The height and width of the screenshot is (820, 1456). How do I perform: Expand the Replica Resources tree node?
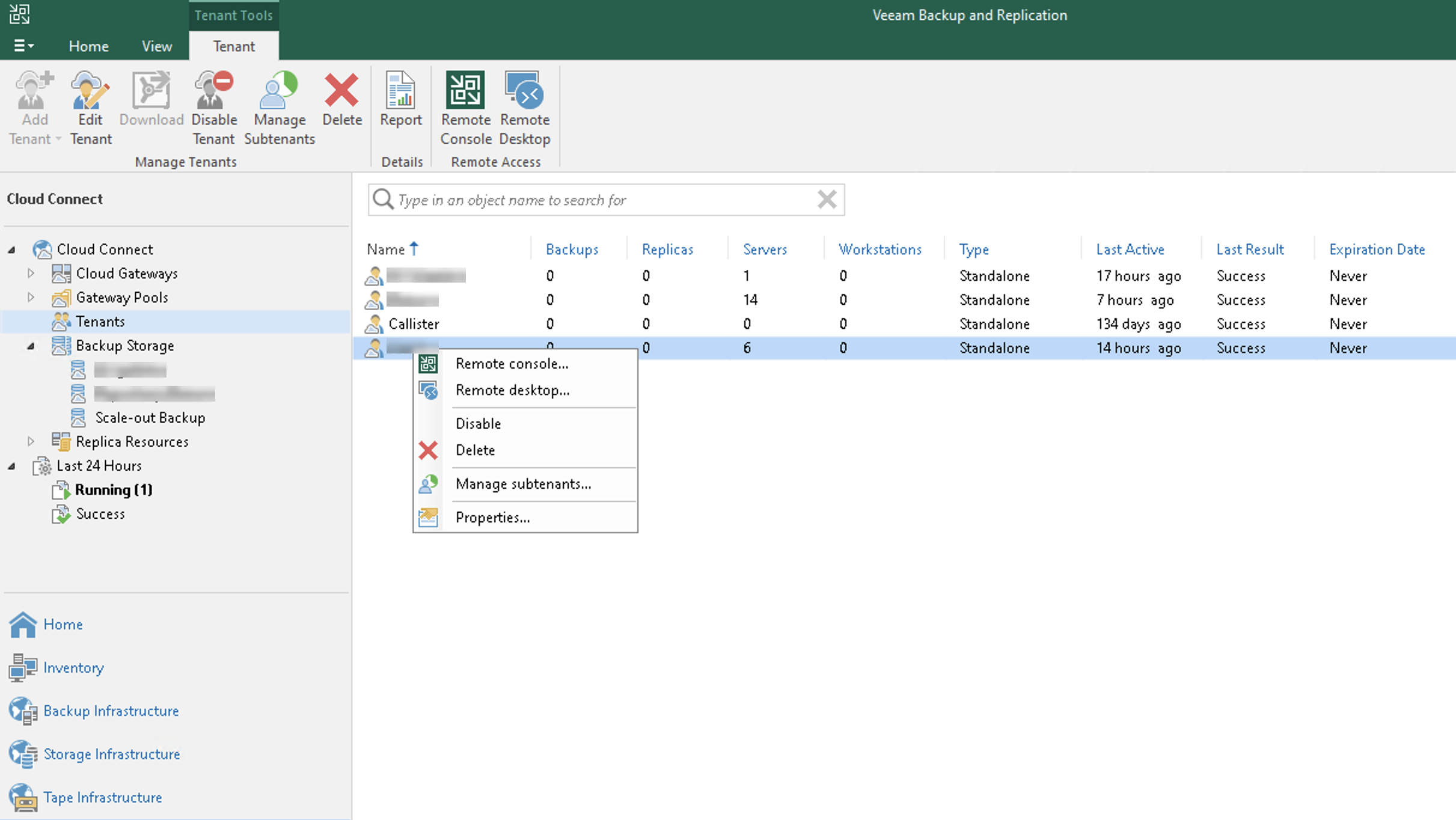(31, 442)
